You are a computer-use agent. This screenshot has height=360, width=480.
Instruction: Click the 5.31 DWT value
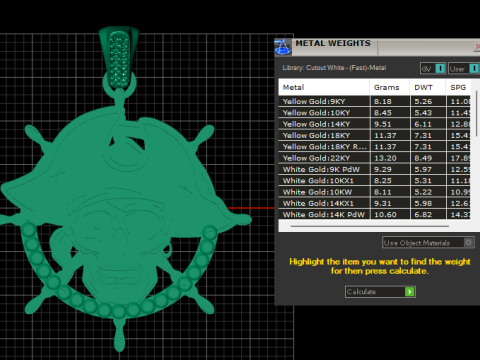click(x=423, y=181)
